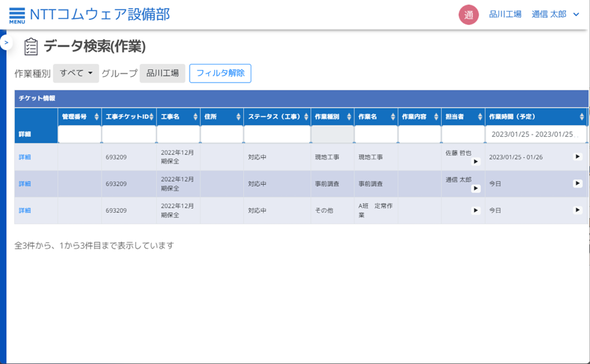
Task: Click arrow button under 佐藤 哲也
Action: pos(476,161)
